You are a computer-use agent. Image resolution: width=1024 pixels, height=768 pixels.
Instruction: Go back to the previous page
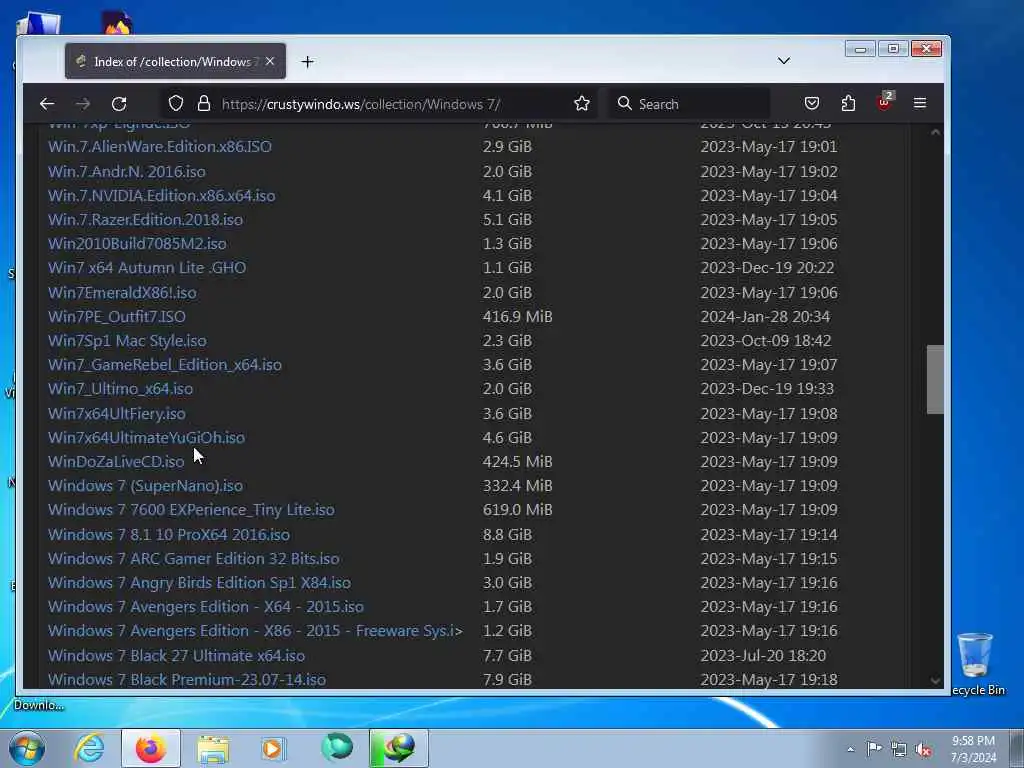tap(47, 104)
